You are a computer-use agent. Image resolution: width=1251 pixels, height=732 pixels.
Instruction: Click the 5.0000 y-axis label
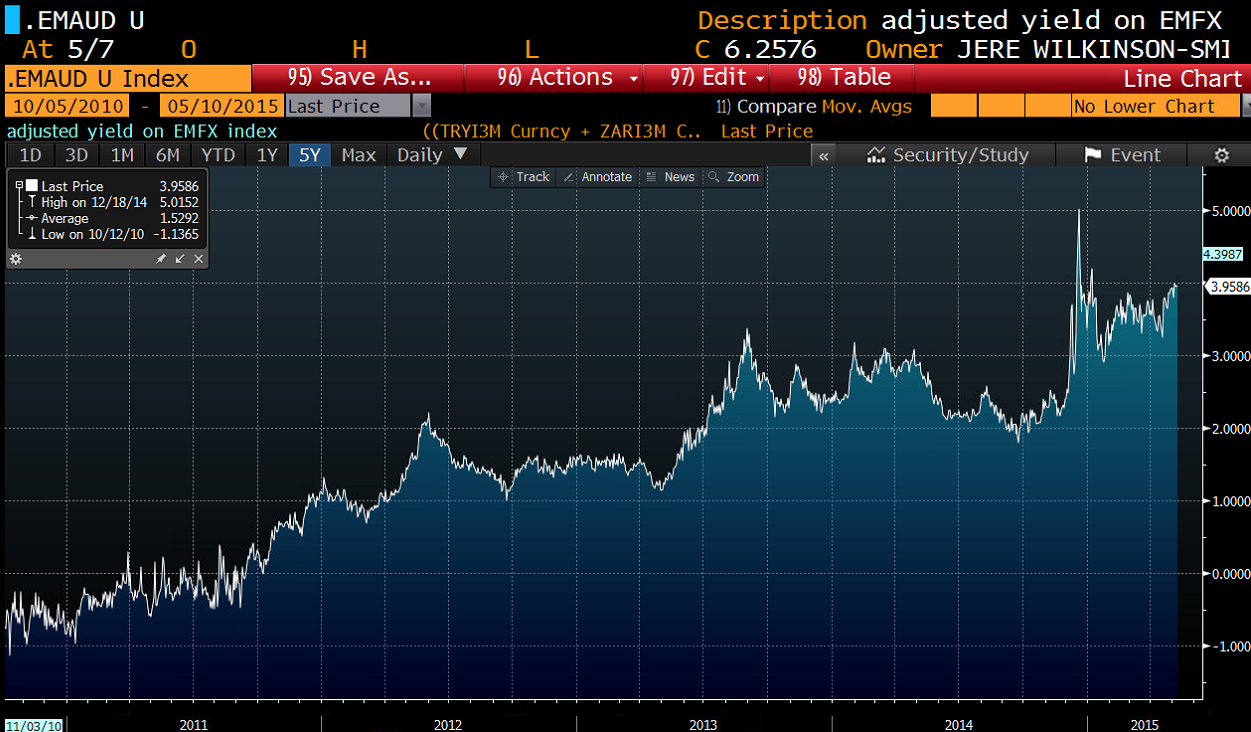1229,211
